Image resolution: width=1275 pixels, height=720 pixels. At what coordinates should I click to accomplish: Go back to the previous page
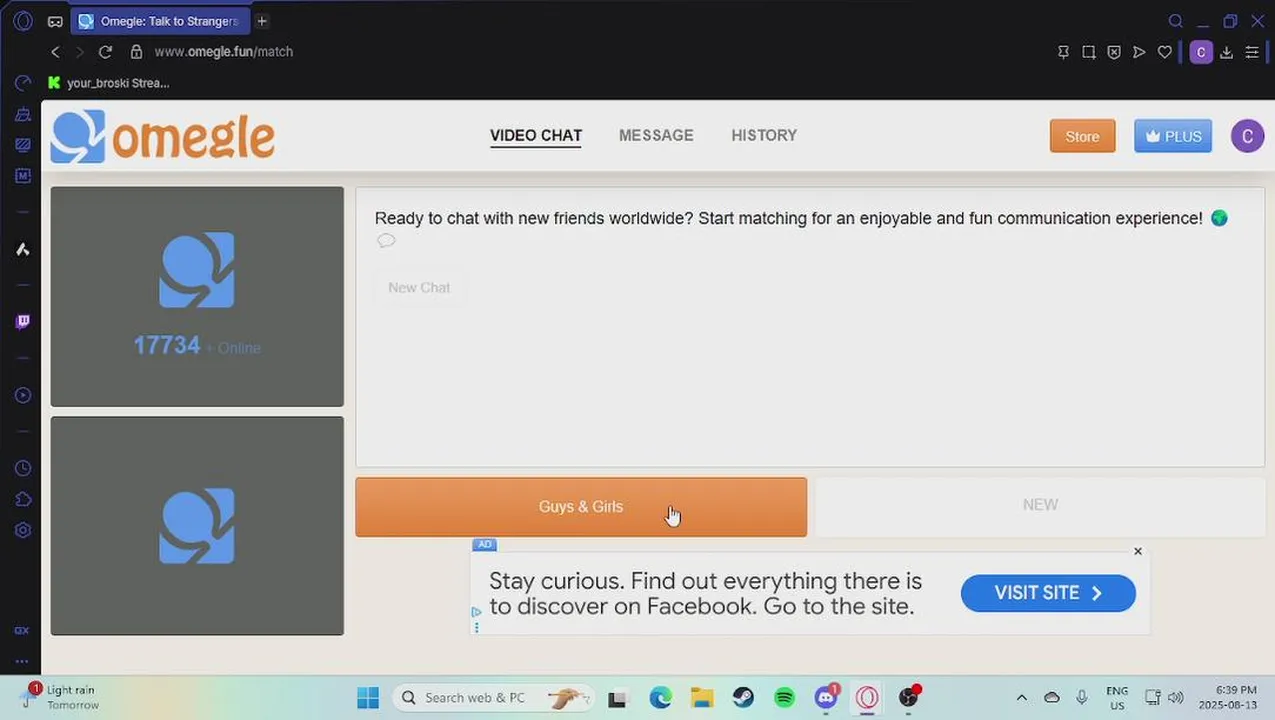tap(56, 52)
